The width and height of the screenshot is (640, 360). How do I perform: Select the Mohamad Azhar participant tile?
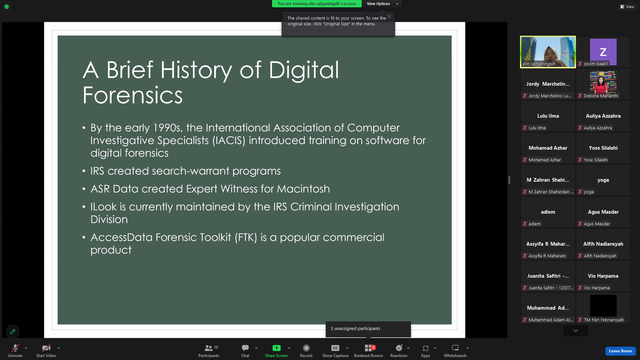[x=548, y=148]
